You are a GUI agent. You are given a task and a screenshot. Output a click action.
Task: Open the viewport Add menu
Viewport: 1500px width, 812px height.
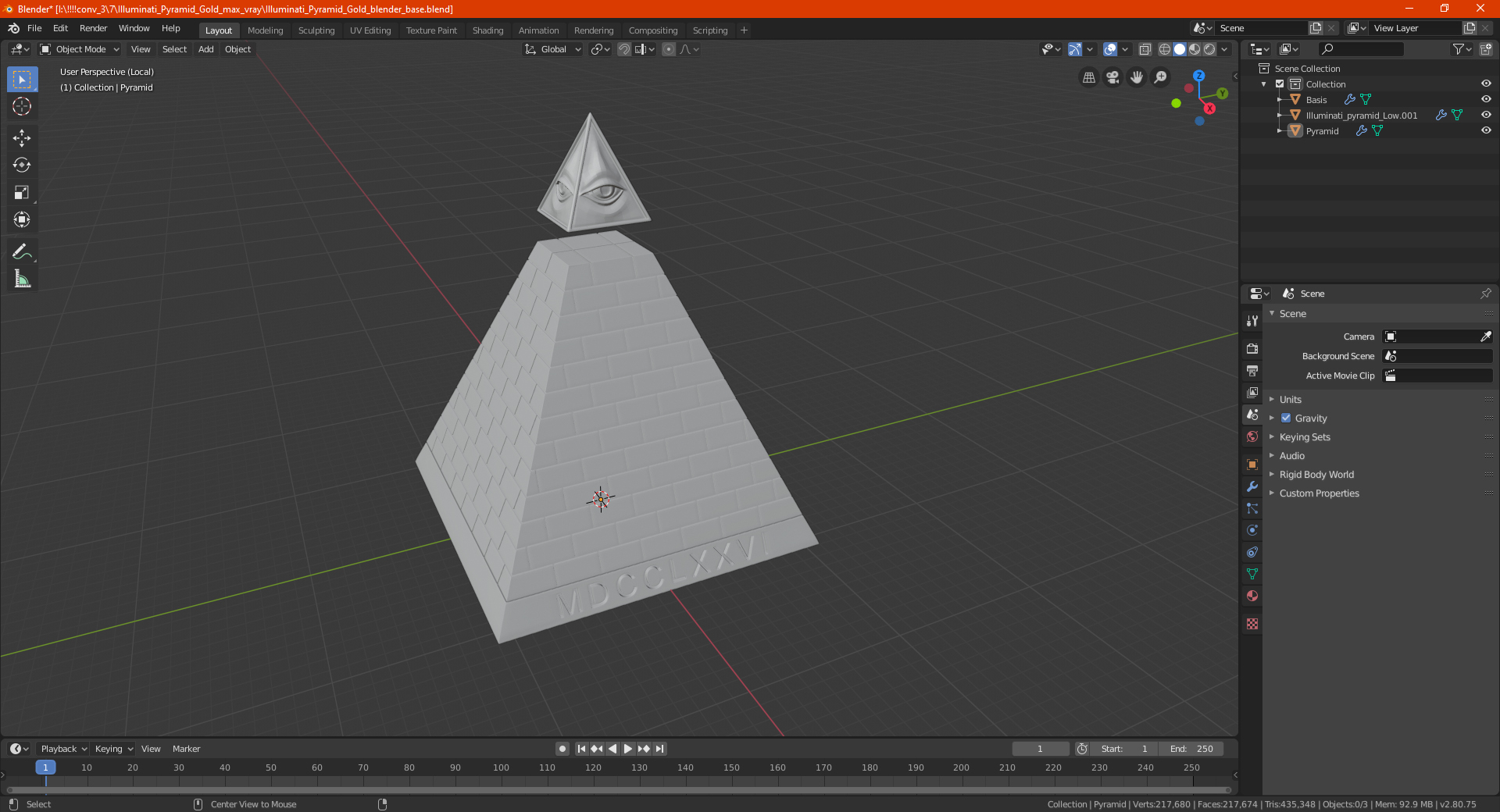(x=205, y=49)
